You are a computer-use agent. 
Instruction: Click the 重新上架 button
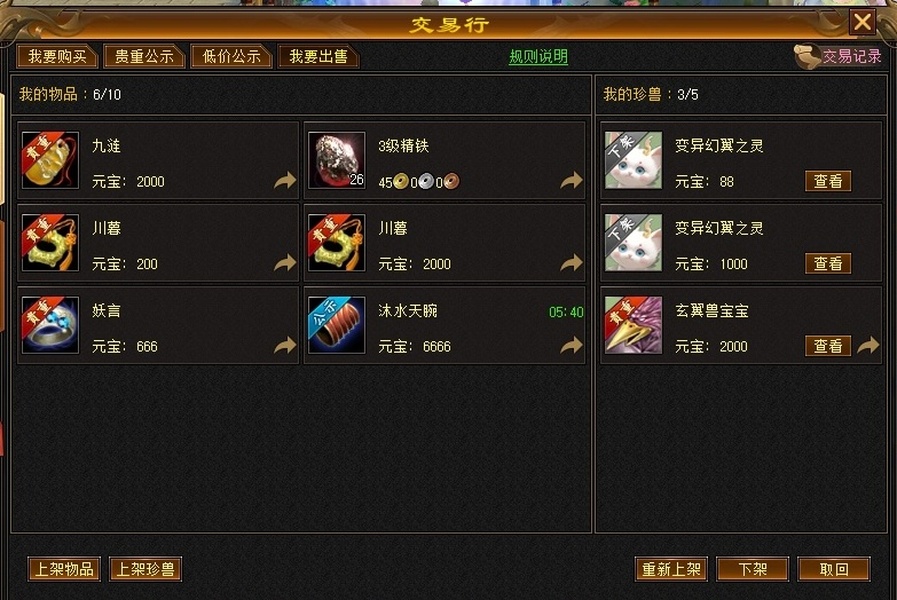671,569
